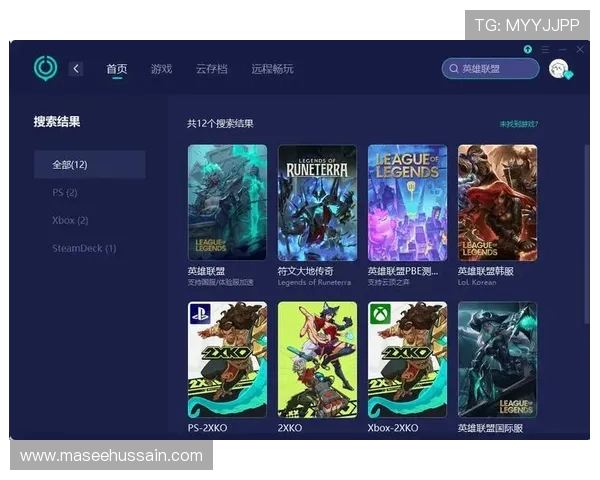
Task: Click the teal app logo icon
Action: pyautogui.click(x=46, y=68)
